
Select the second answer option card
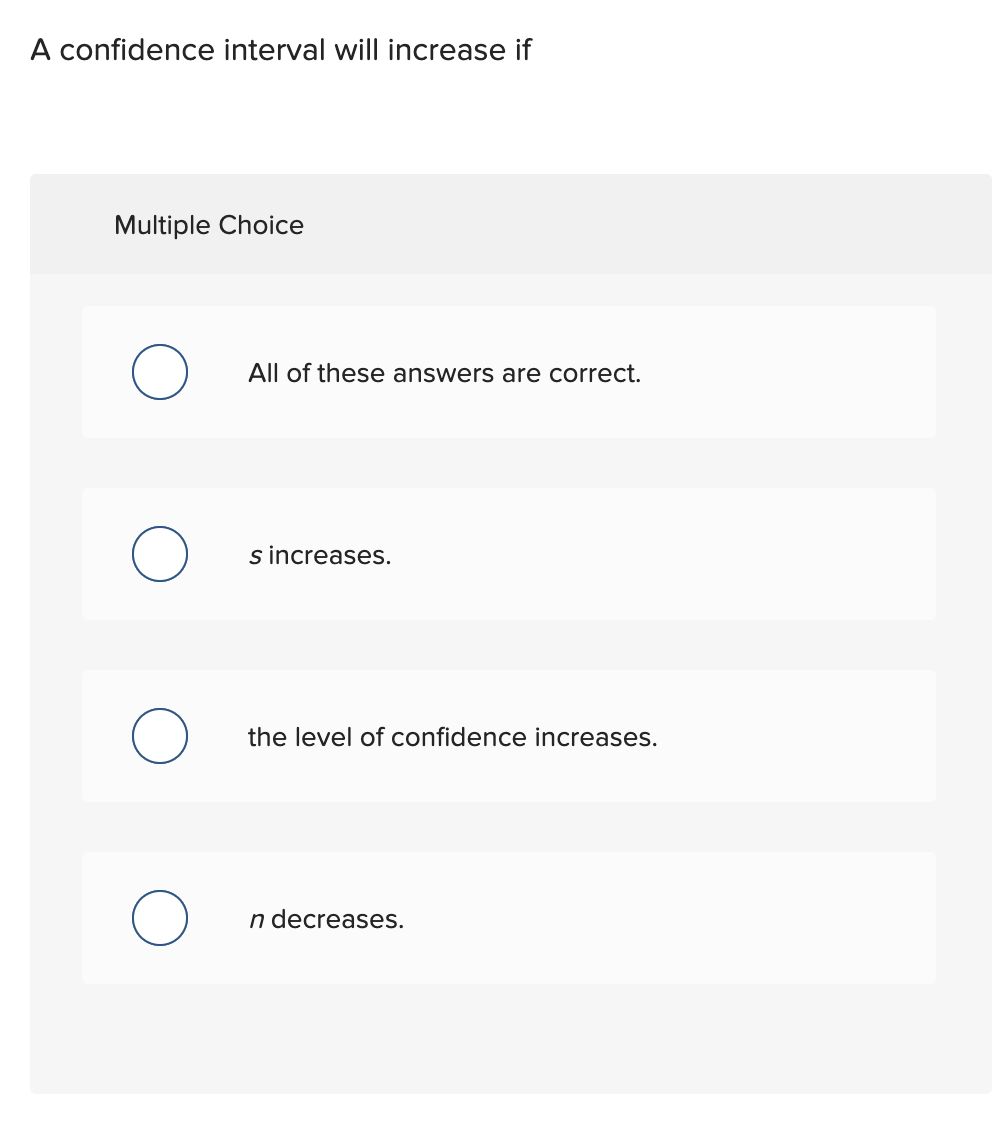coord(508,553)
